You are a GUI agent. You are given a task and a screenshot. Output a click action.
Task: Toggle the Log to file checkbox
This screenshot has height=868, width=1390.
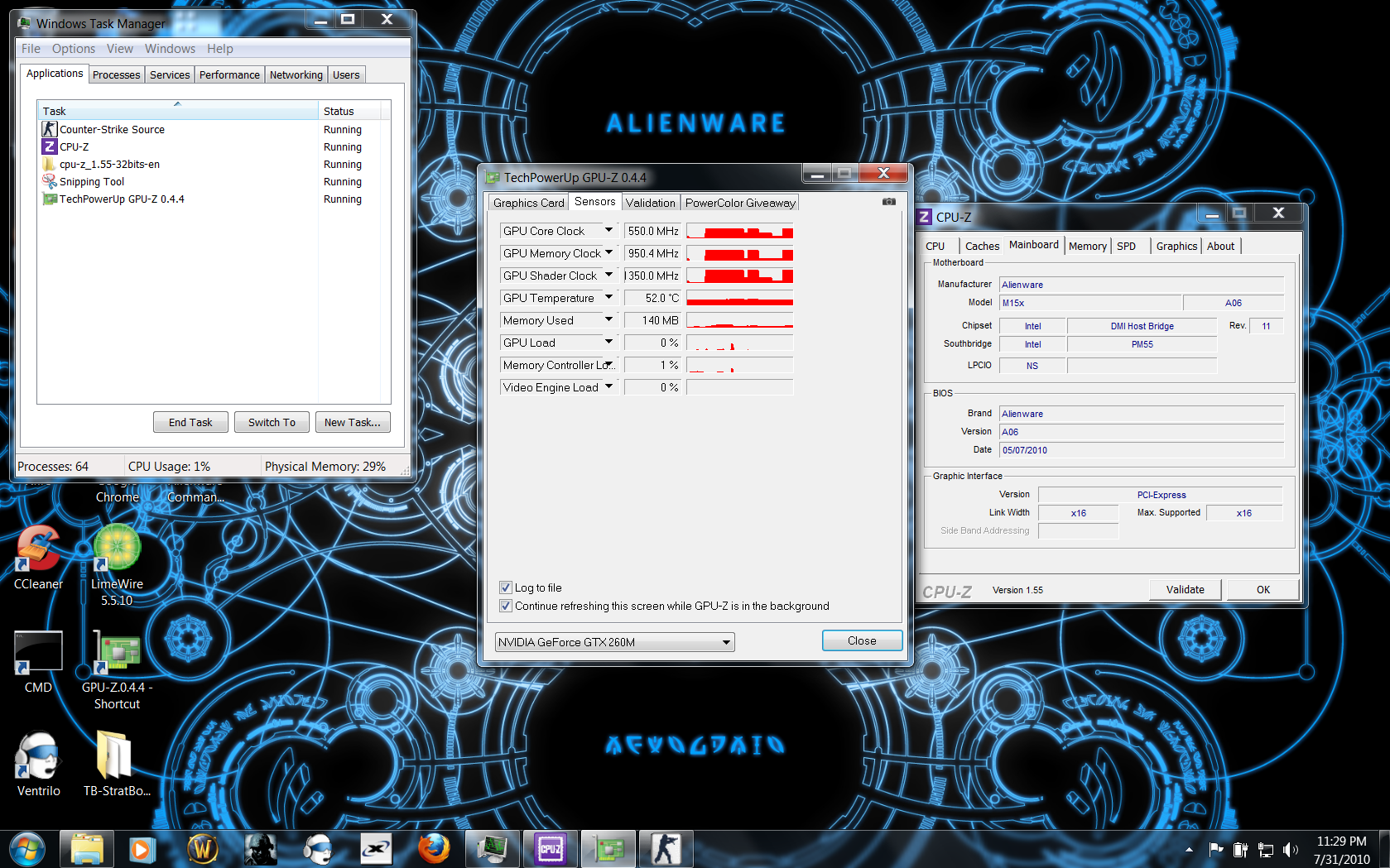pyautogui.click(x=506, y=587)
